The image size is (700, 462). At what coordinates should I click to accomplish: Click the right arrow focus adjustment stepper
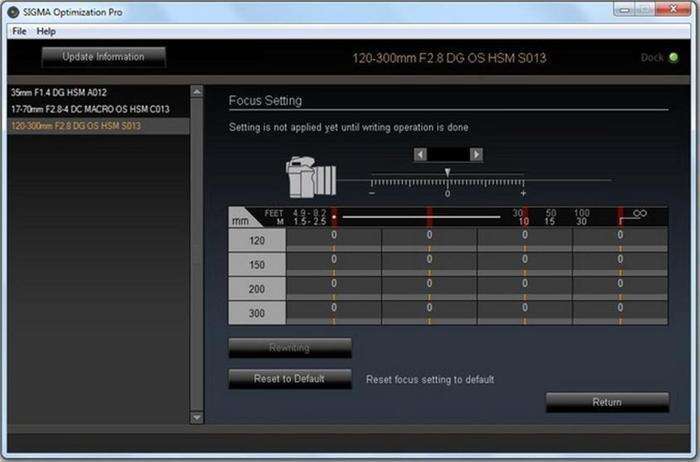[476, 154]
